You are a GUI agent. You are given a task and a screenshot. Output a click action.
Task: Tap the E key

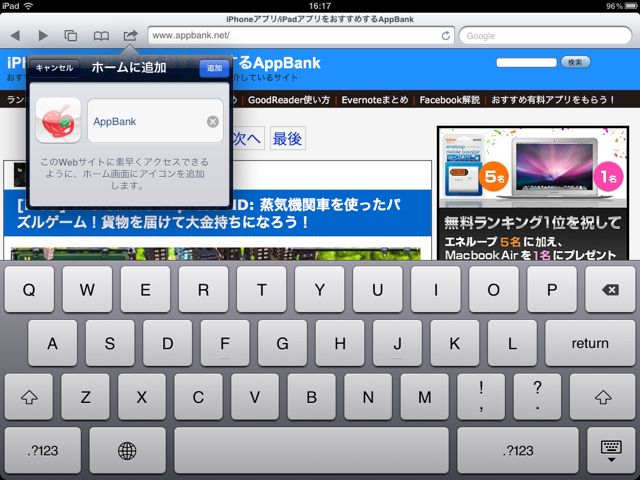coord(145,289)
